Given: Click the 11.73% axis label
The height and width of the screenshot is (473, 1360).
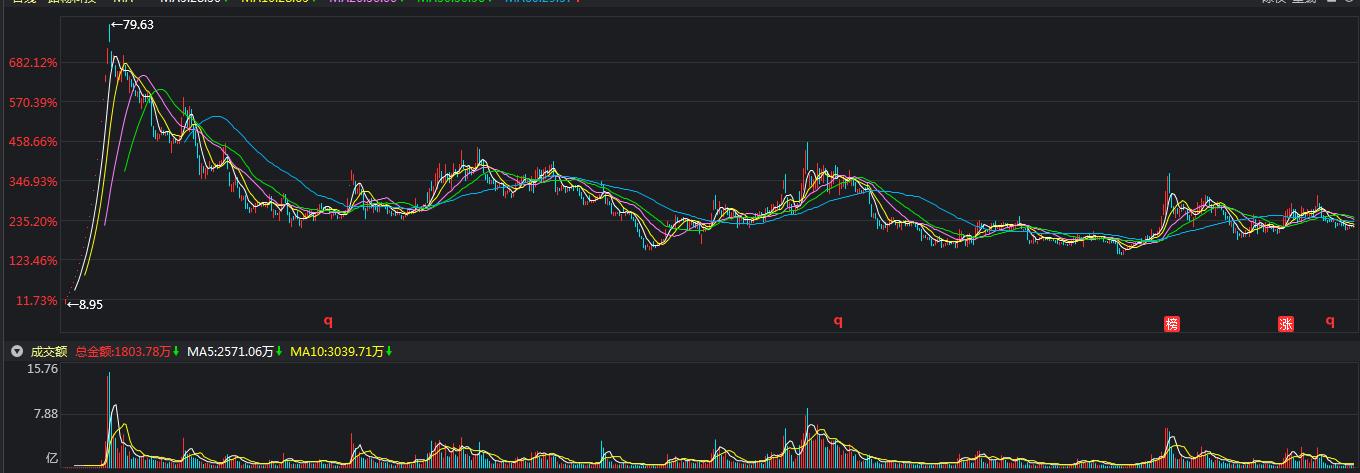Looking at the screenshot, I should 36,300.
